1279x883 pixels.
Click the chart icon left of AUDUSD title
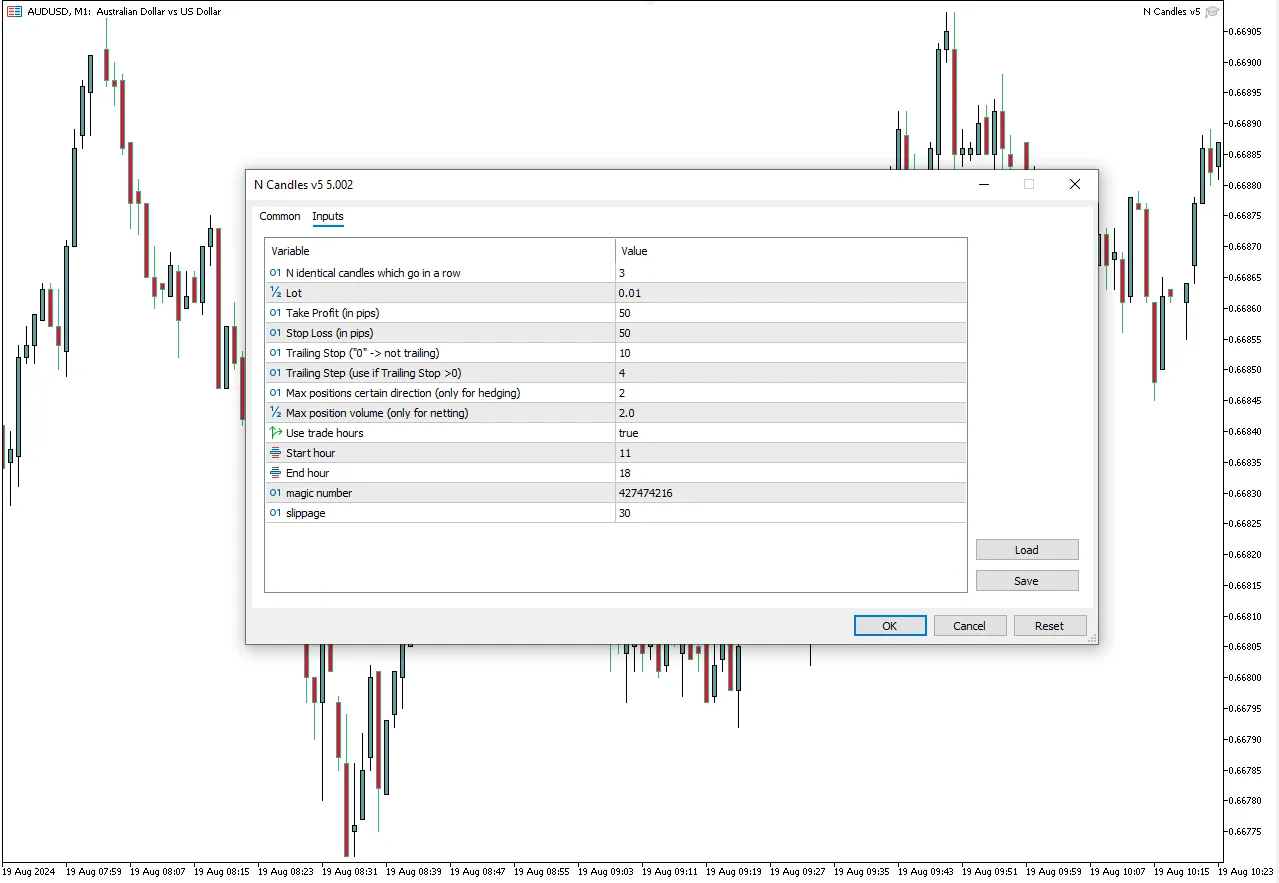pyautogui.click(x=14, y=12)
